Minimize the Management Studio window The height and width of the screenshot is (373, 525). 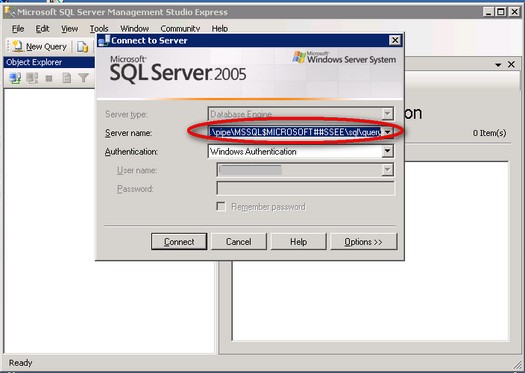click(489, 12)
